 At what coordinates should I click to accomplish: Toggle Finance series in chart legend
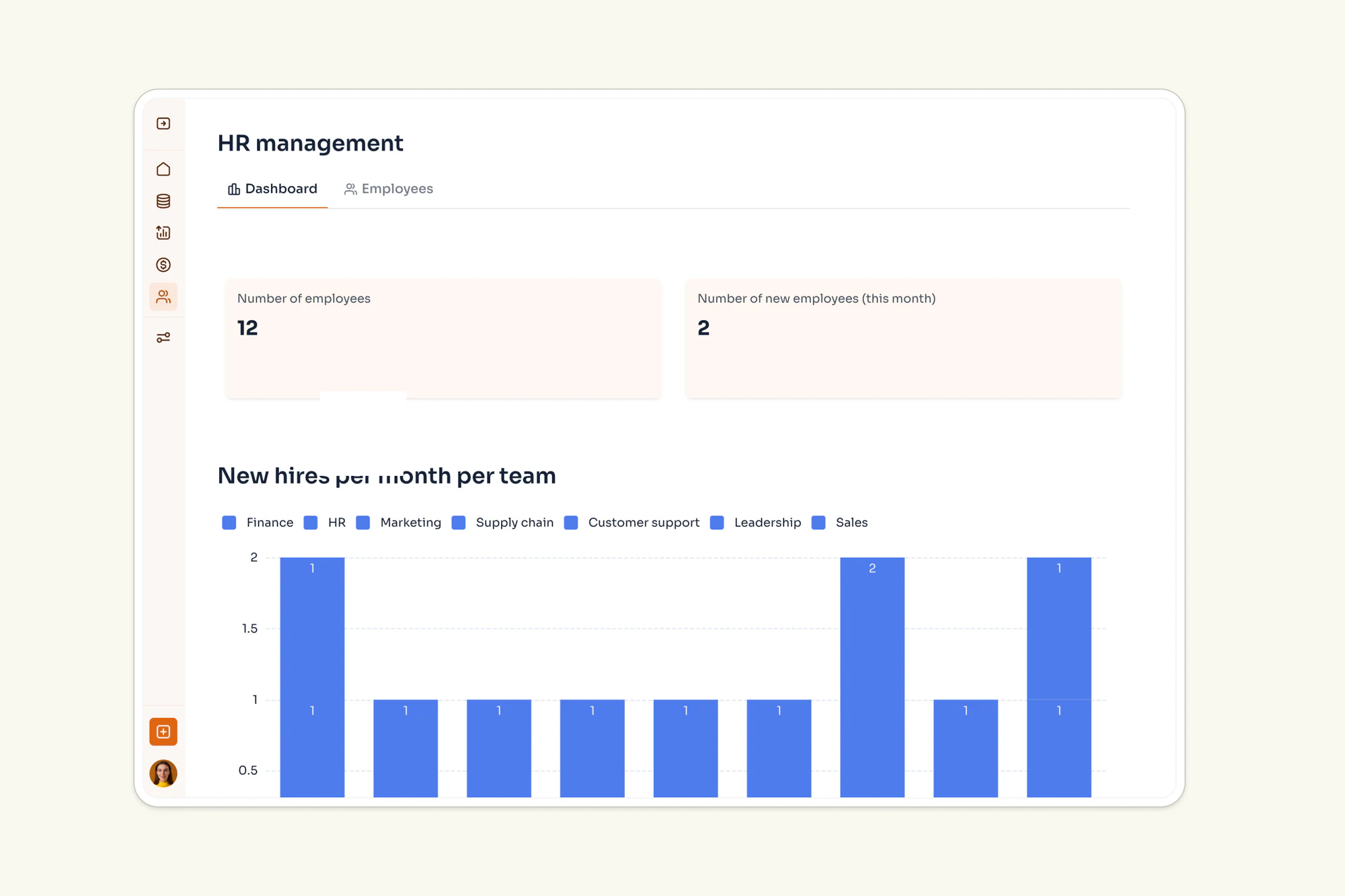click(258, 523)
